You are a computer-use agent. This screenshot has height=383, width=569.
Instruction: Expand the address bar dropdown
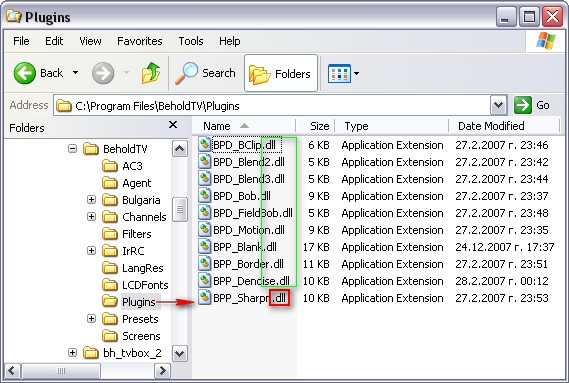click(x=498, y=105)
